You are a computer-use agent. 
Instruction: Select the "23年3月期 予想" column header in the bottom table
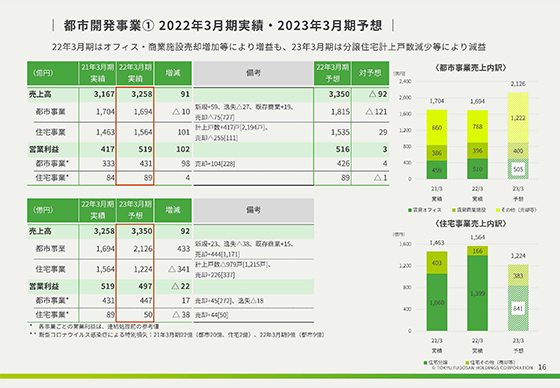coord(135,210)
